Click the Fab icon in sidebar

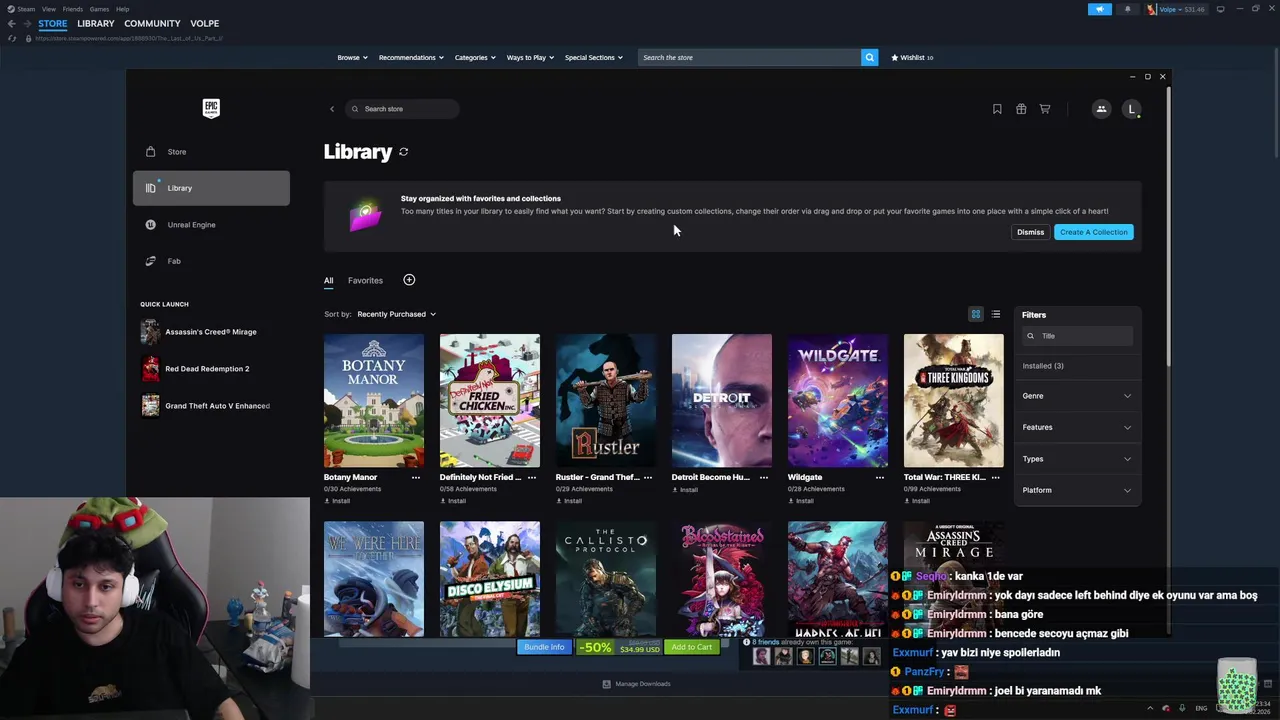[x=150, y=261]
